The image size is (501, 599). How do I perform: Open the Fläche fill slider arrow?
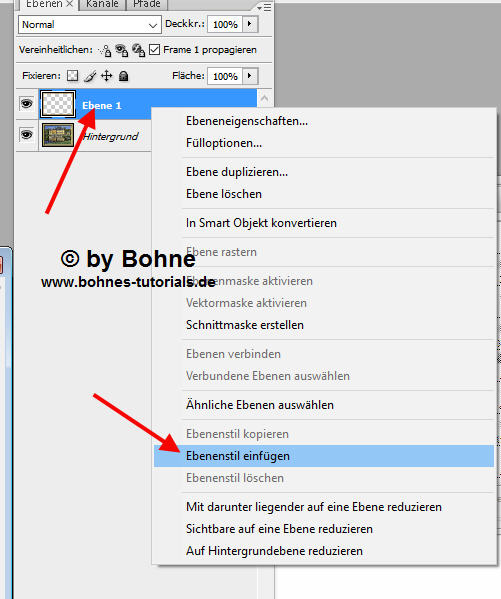[250, 76]
